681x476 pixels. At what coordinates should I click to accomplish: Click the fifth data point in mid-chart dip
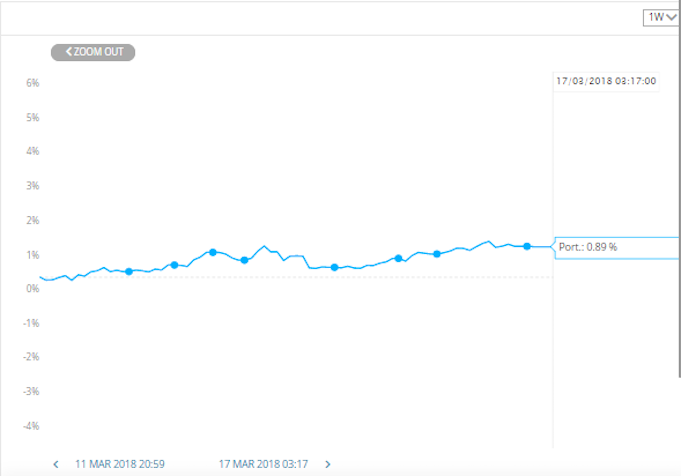334,268
